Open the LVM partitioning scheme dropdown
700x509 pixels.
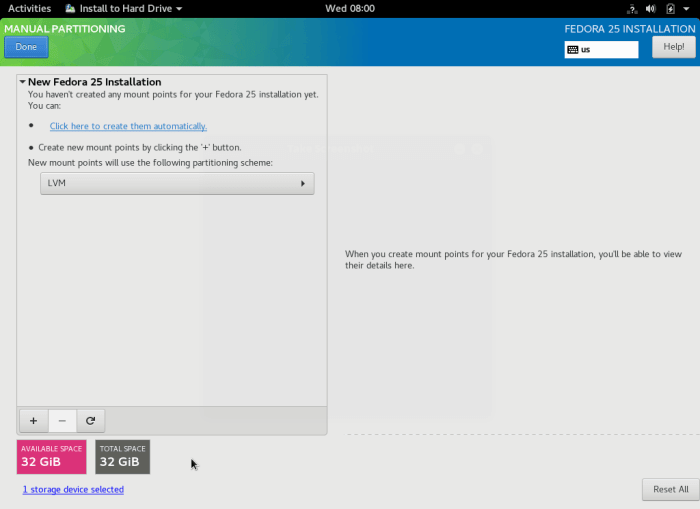pos(177,183)
